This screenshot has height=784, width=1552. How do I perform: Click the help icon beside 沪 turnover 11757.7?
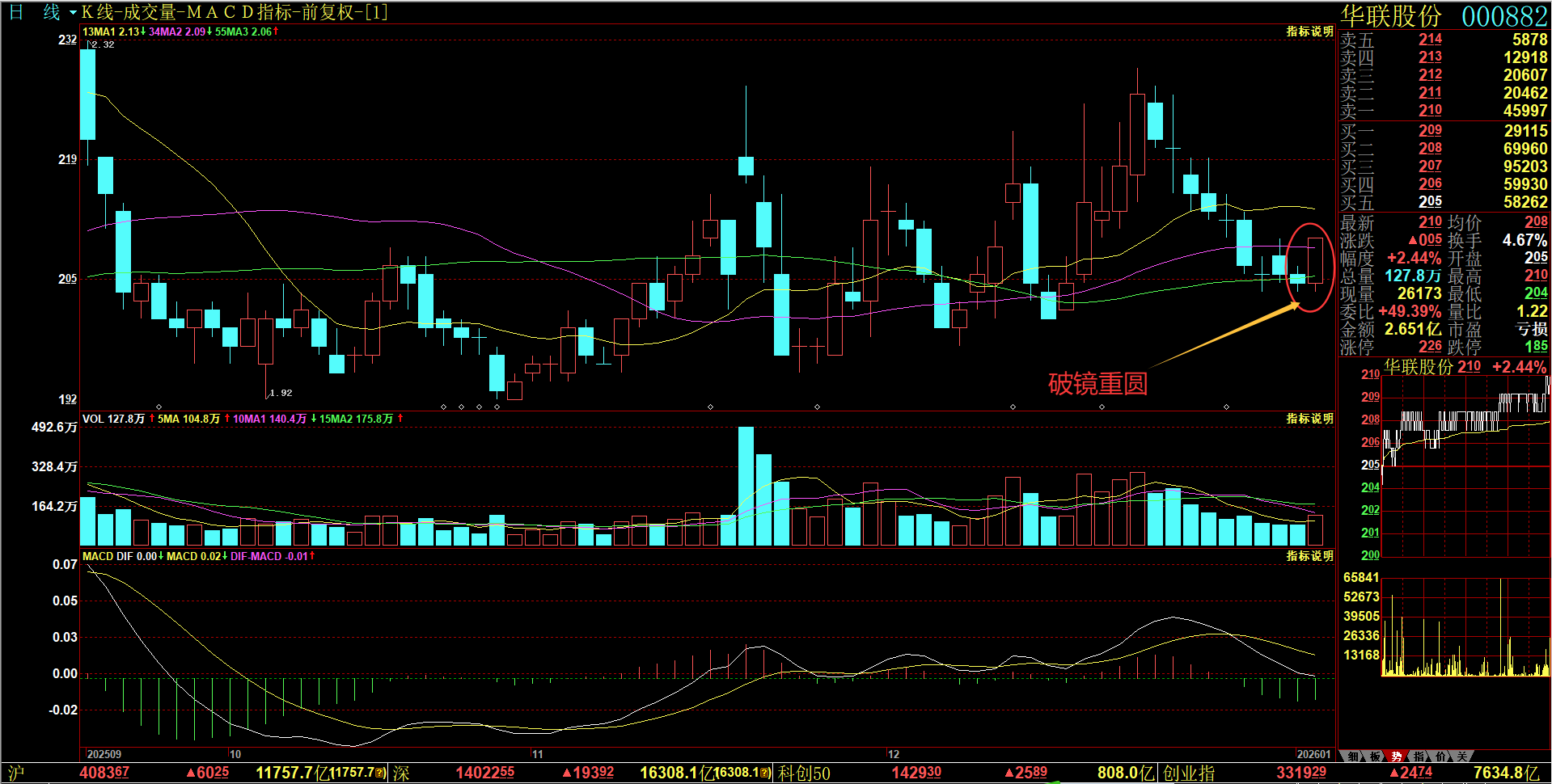click(x=380, y=773)
